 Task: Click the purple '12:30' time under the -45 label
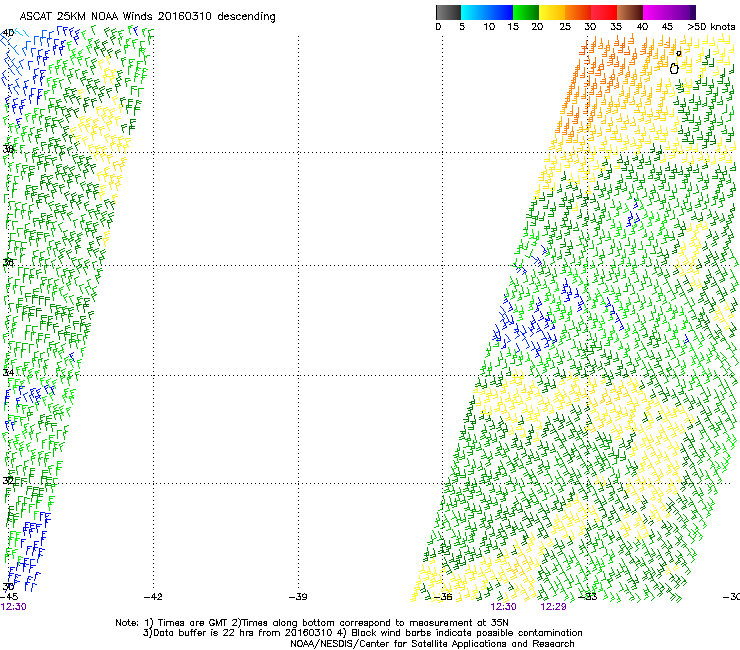tap(13, 607)
